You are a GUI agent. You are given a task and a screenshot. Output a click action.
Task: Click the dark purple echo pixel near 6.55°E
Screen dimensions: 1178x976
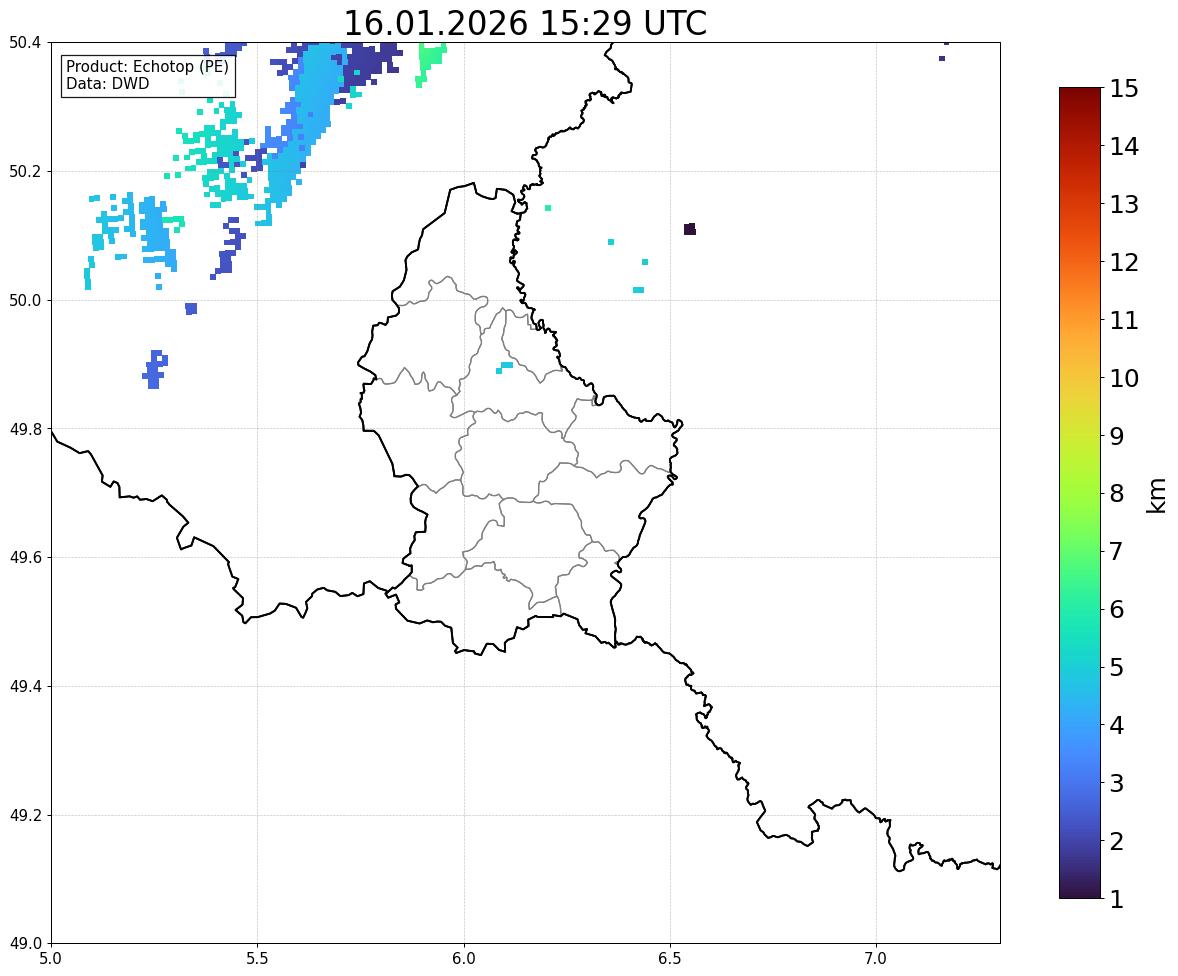coord(690,229)
